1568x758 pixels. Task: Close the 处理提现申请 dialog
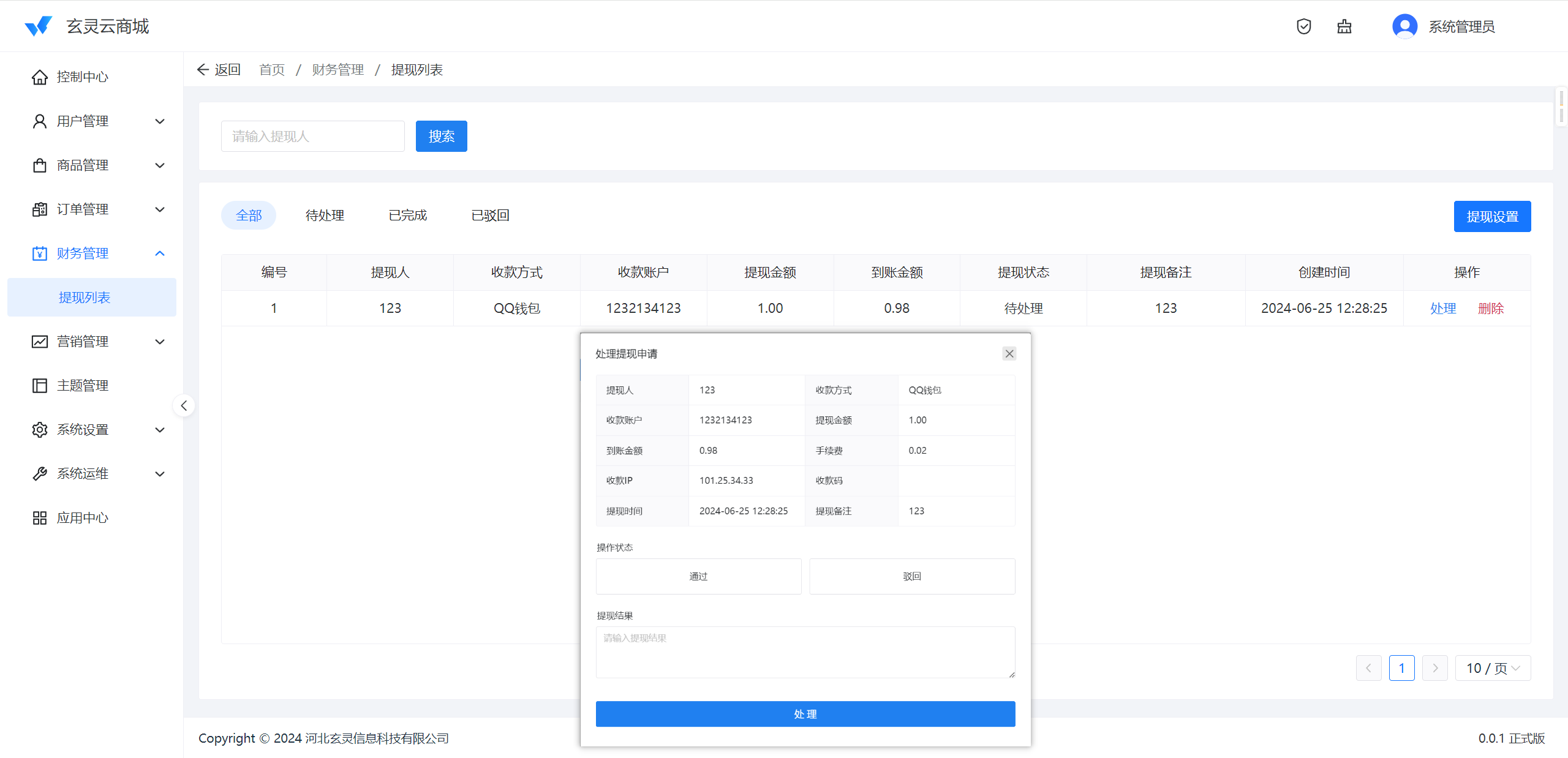[1009, 354]
